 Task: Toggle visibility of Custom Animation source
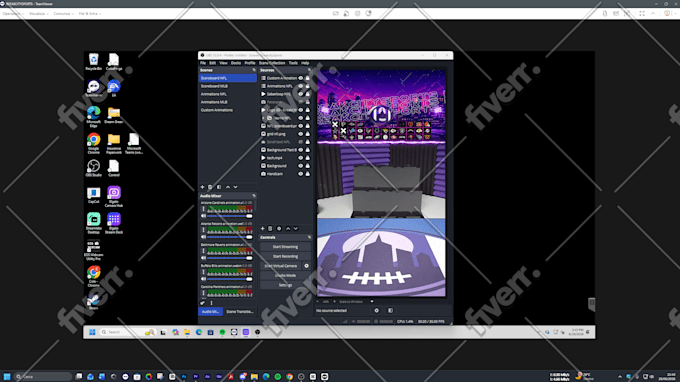301,78
